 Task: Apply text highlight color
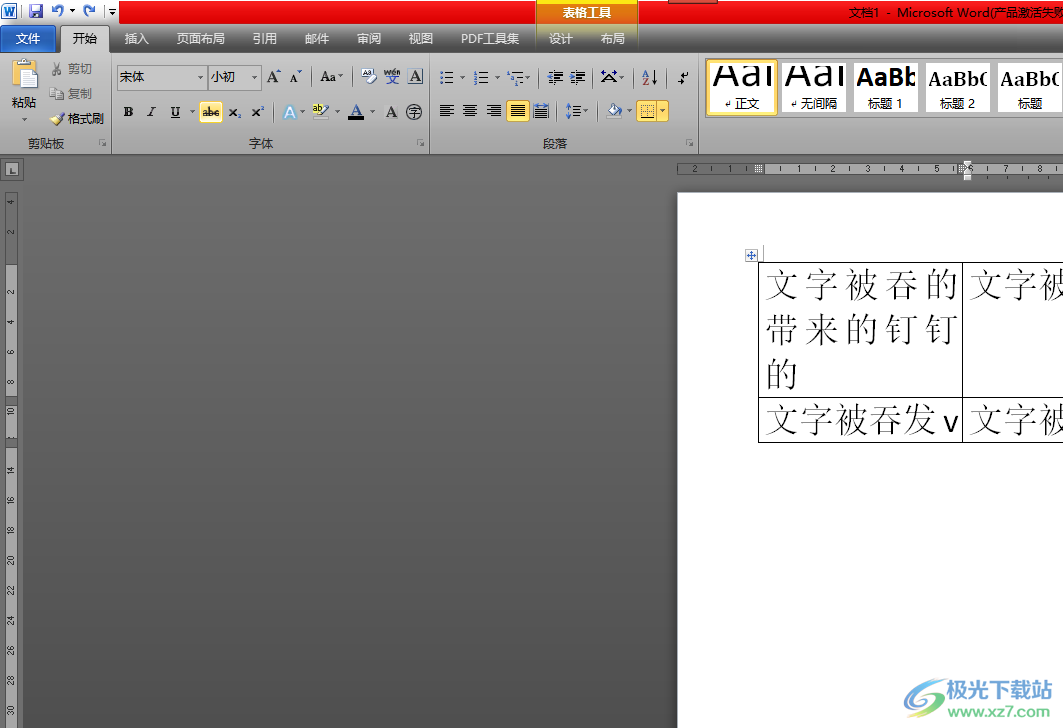pyautogui.click(x=320, y=111)
